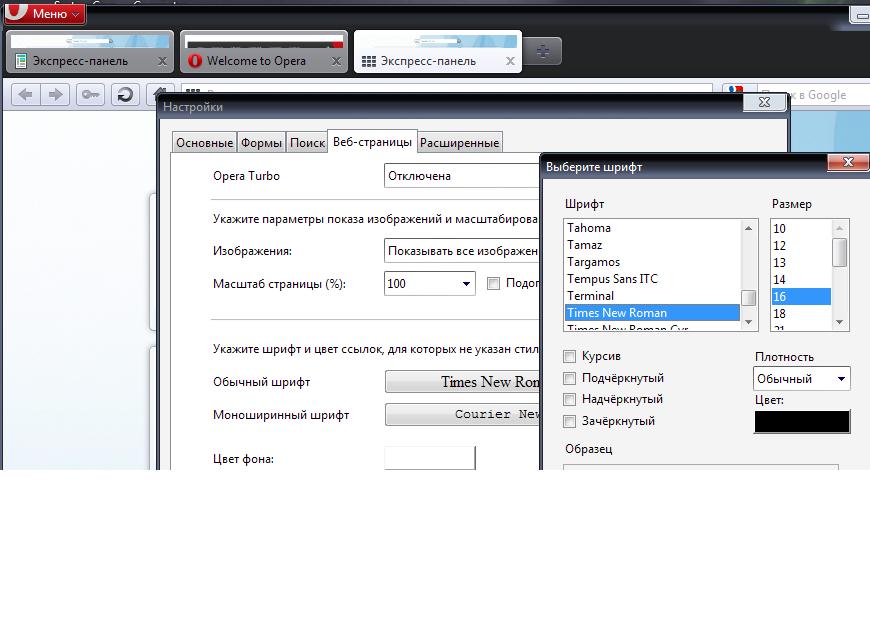Open the Изображения dropdown
Image resolution: width=870 pixels, height=628 pixels.
462,251
